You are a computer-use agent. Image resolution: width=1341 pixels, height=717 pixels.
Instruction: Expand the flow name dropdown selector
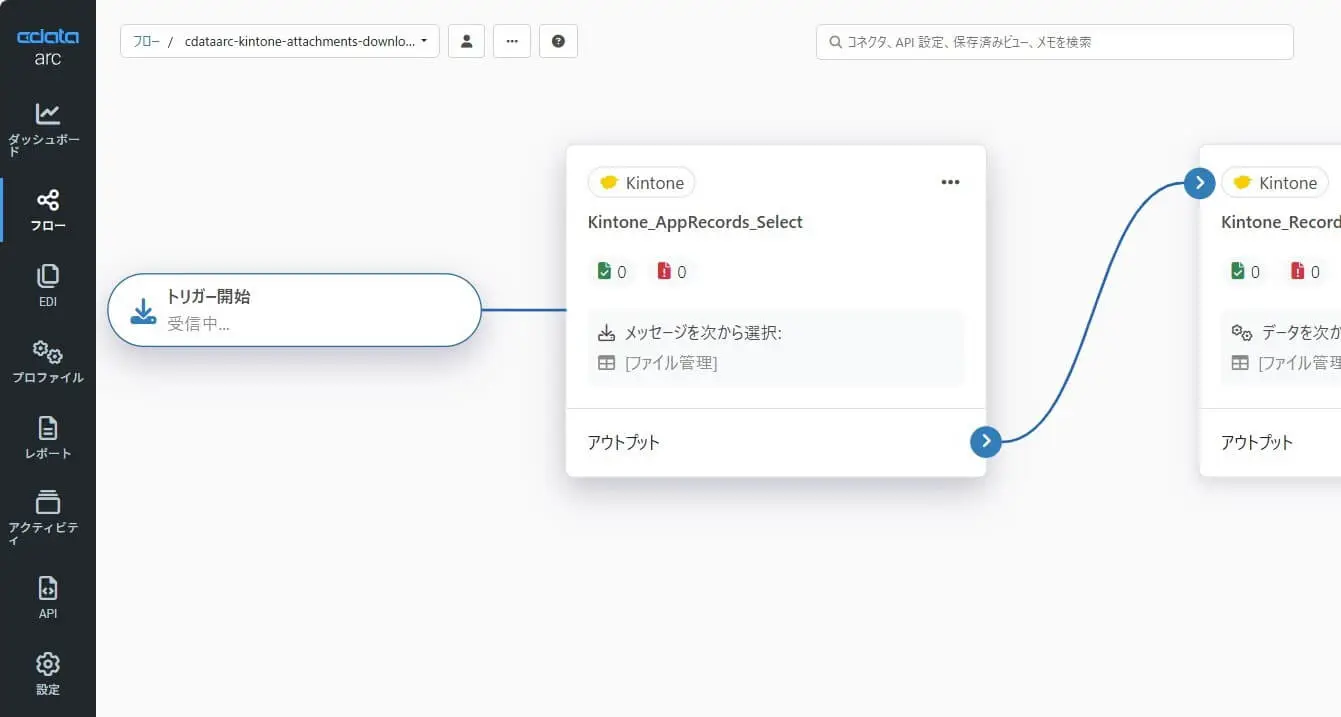280,41
